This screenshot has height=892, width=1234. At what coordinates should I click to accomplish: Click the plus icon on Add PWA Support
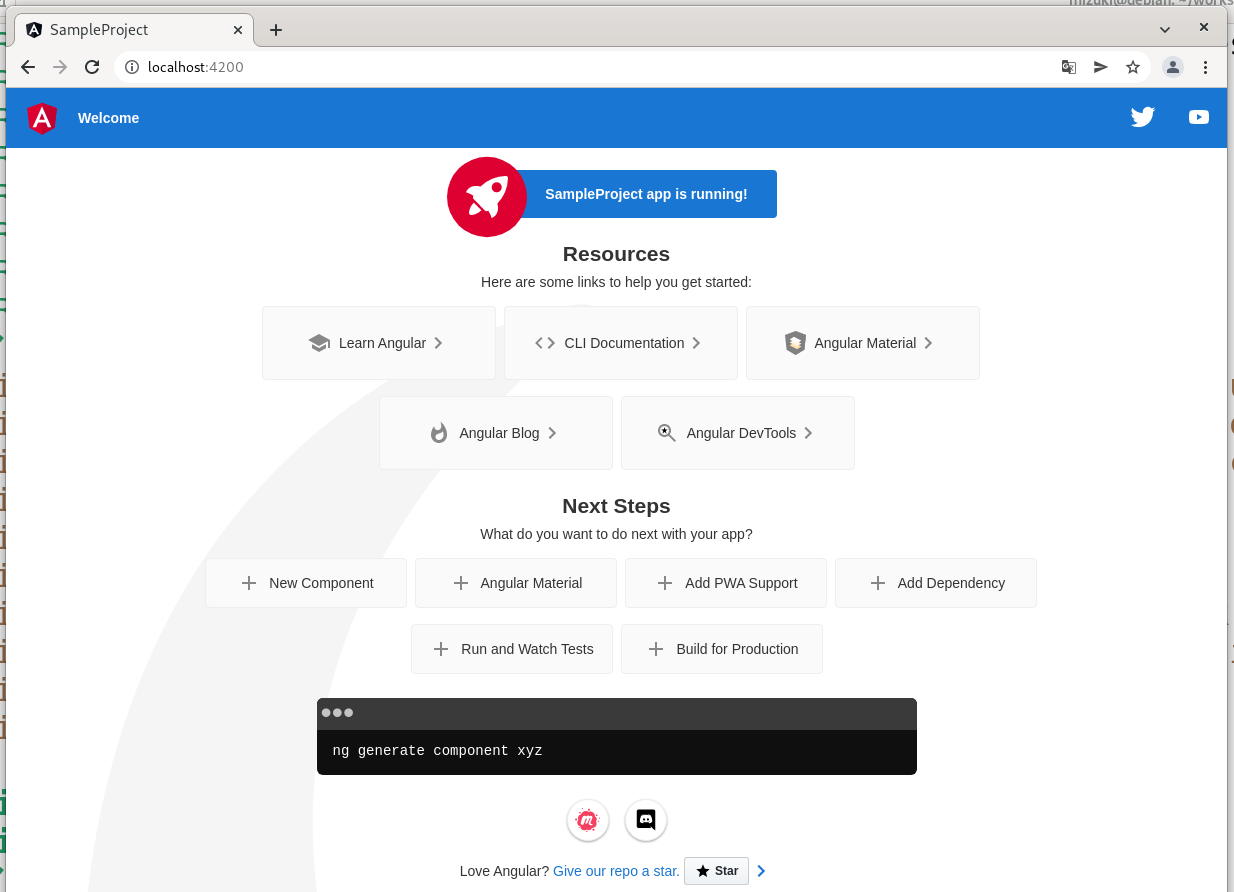click(x=665, y=583)
